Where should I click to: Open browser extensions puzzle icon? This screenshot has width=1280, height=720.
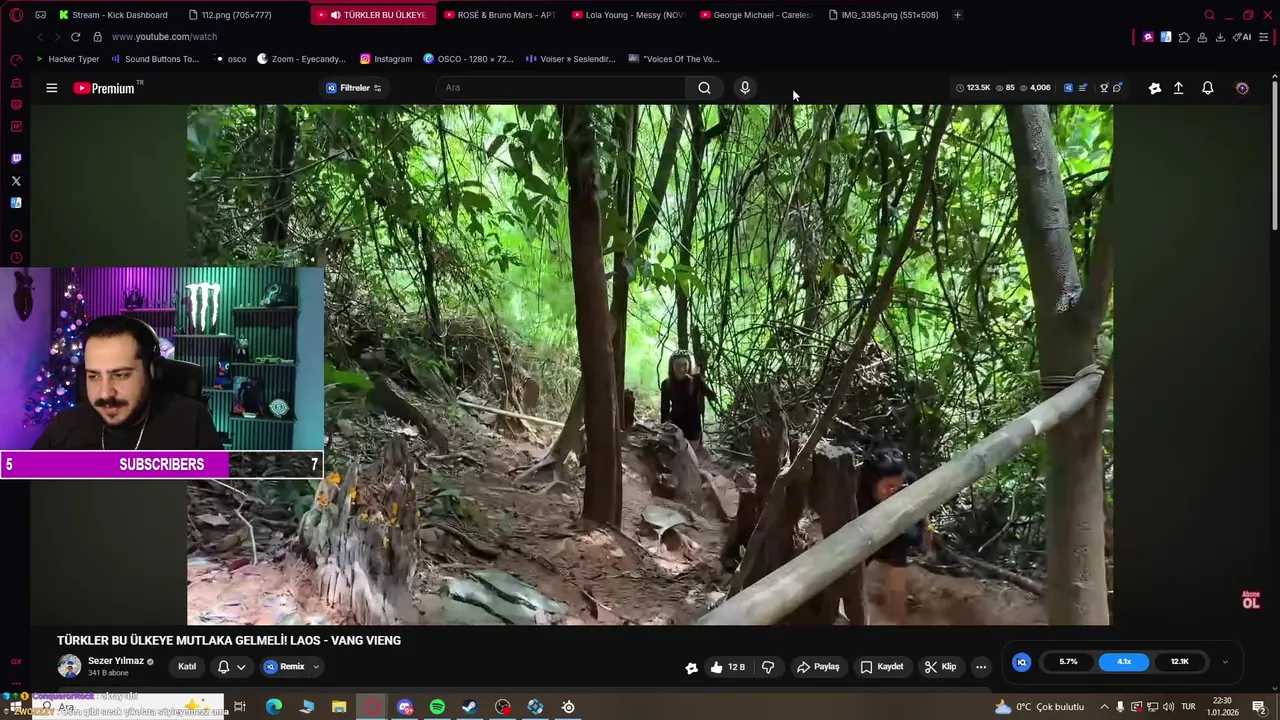coord(1184,37)
